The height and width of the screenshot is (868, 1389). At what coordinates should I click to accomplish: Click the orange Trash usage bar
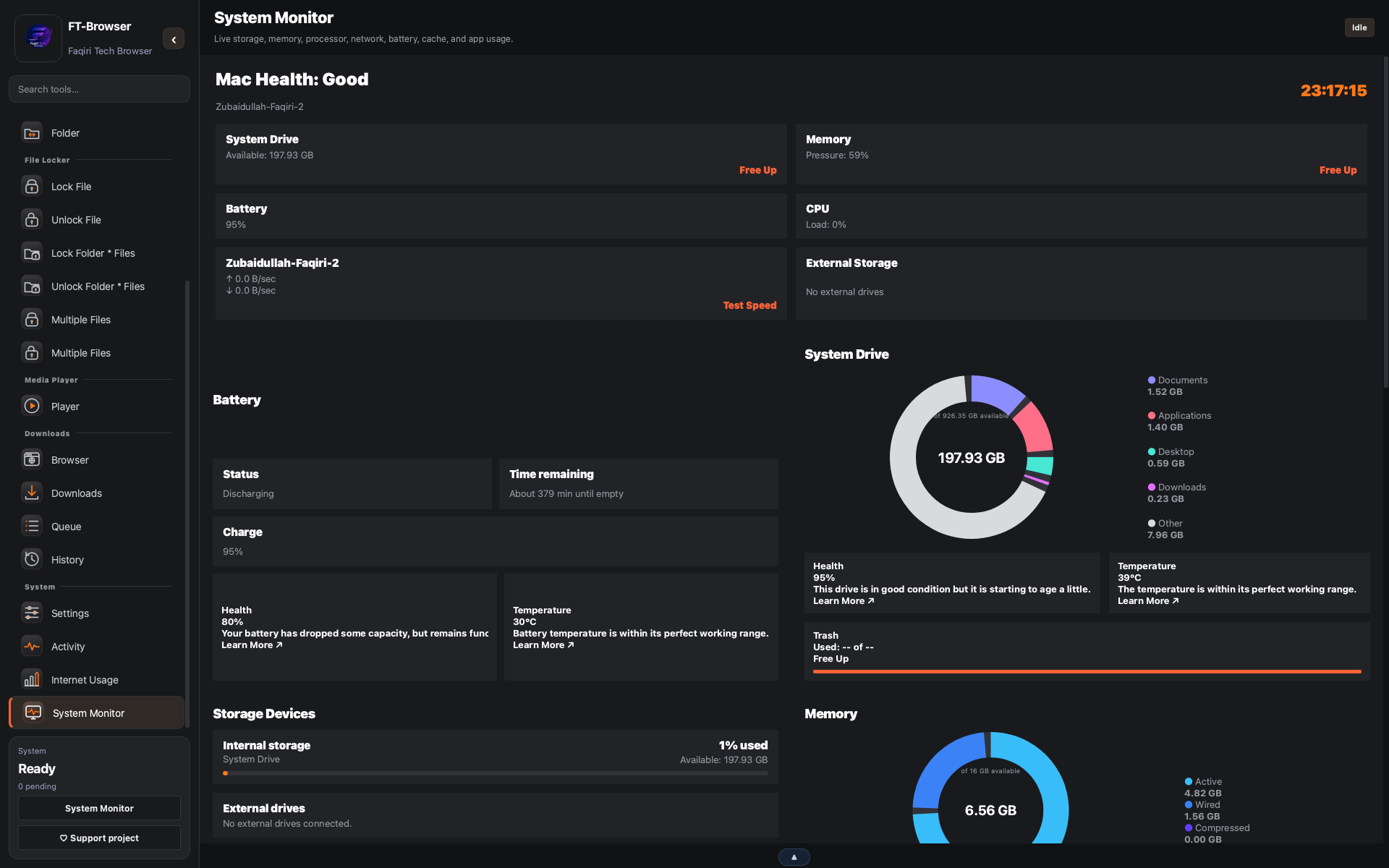pos(1087,672)
